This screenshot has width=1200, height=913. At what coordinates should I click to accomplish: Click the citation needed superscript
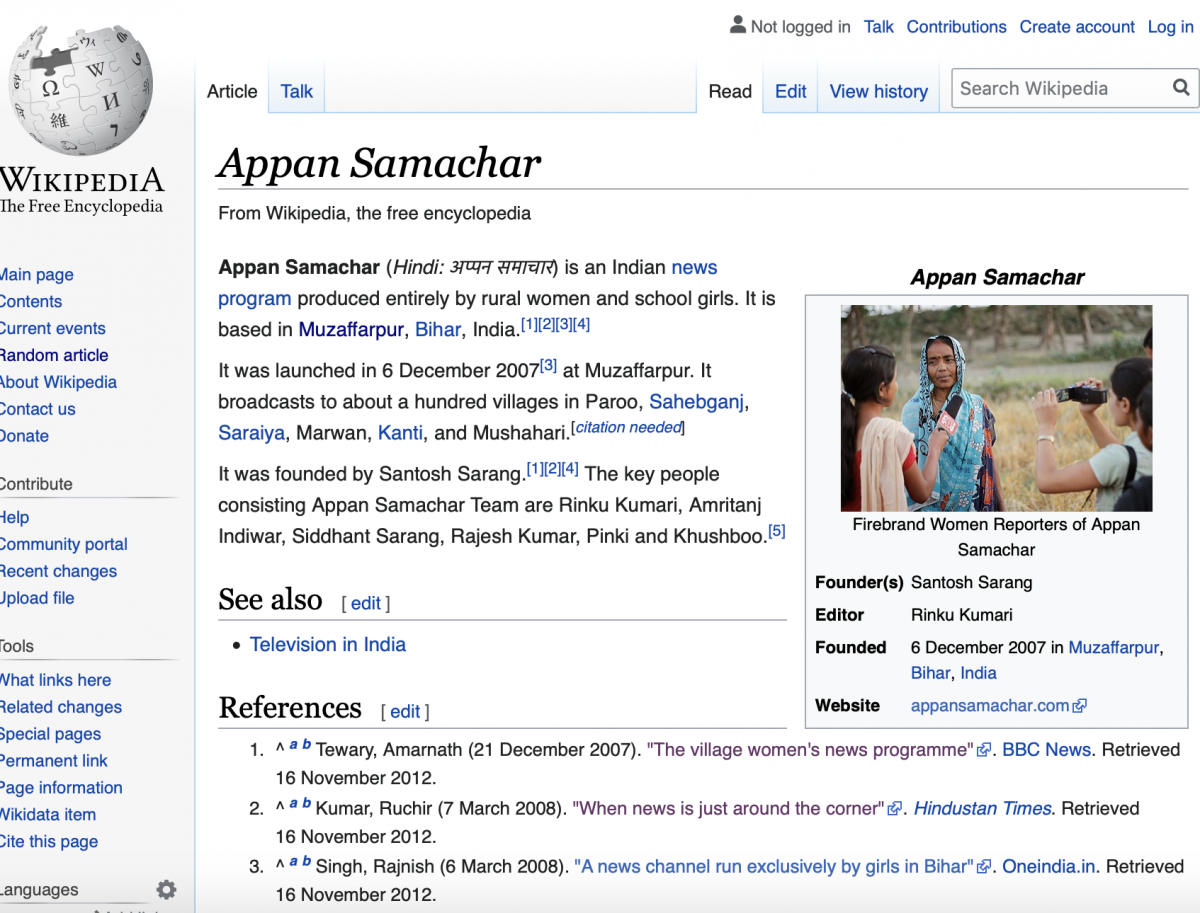pyautogui.click(x=628, y=428)
